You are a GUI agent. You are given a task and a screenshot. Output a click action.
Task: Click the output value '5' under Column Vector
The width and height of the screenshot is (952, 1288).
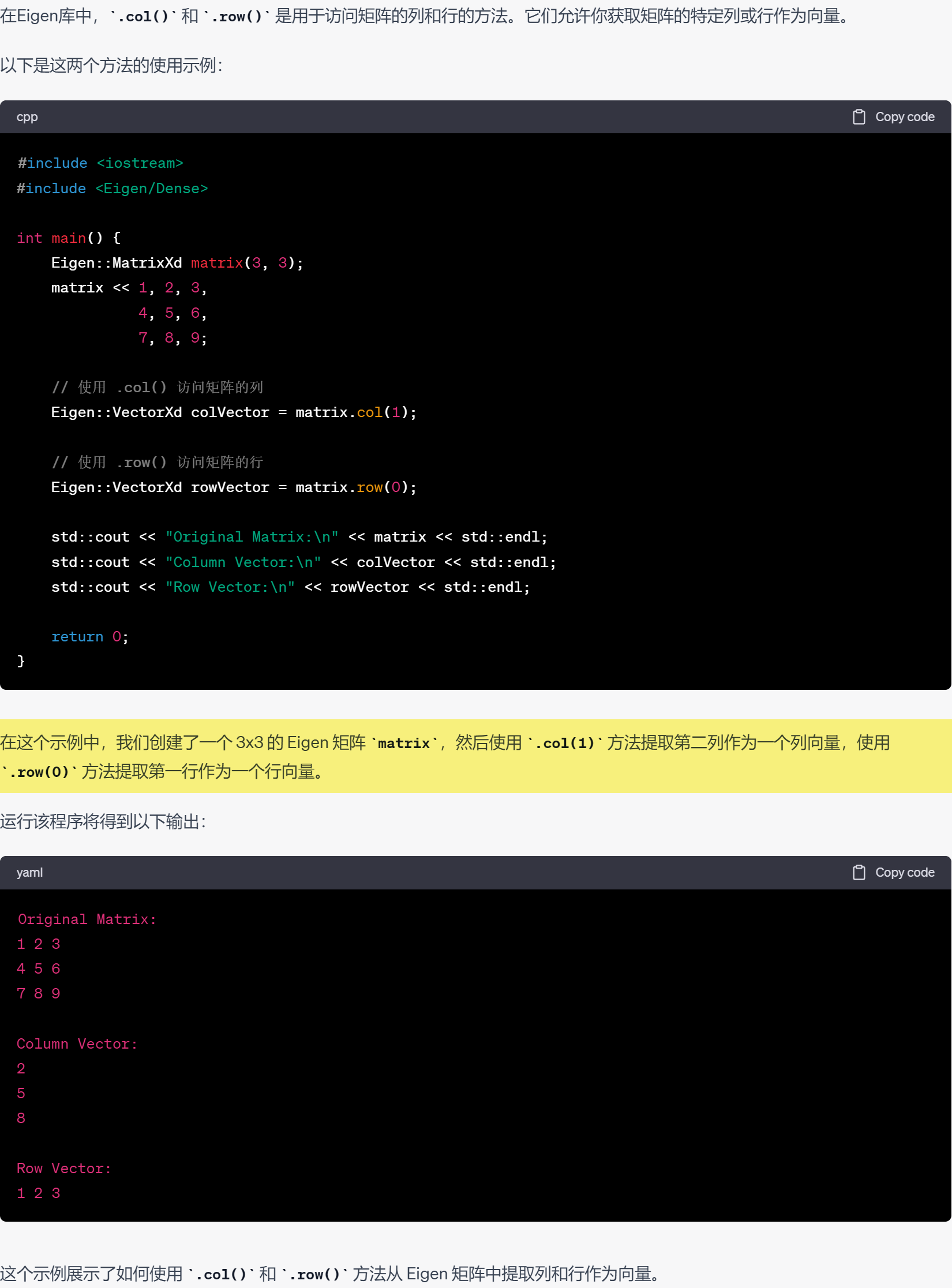pyautogui.click(x=21, y=1094)
